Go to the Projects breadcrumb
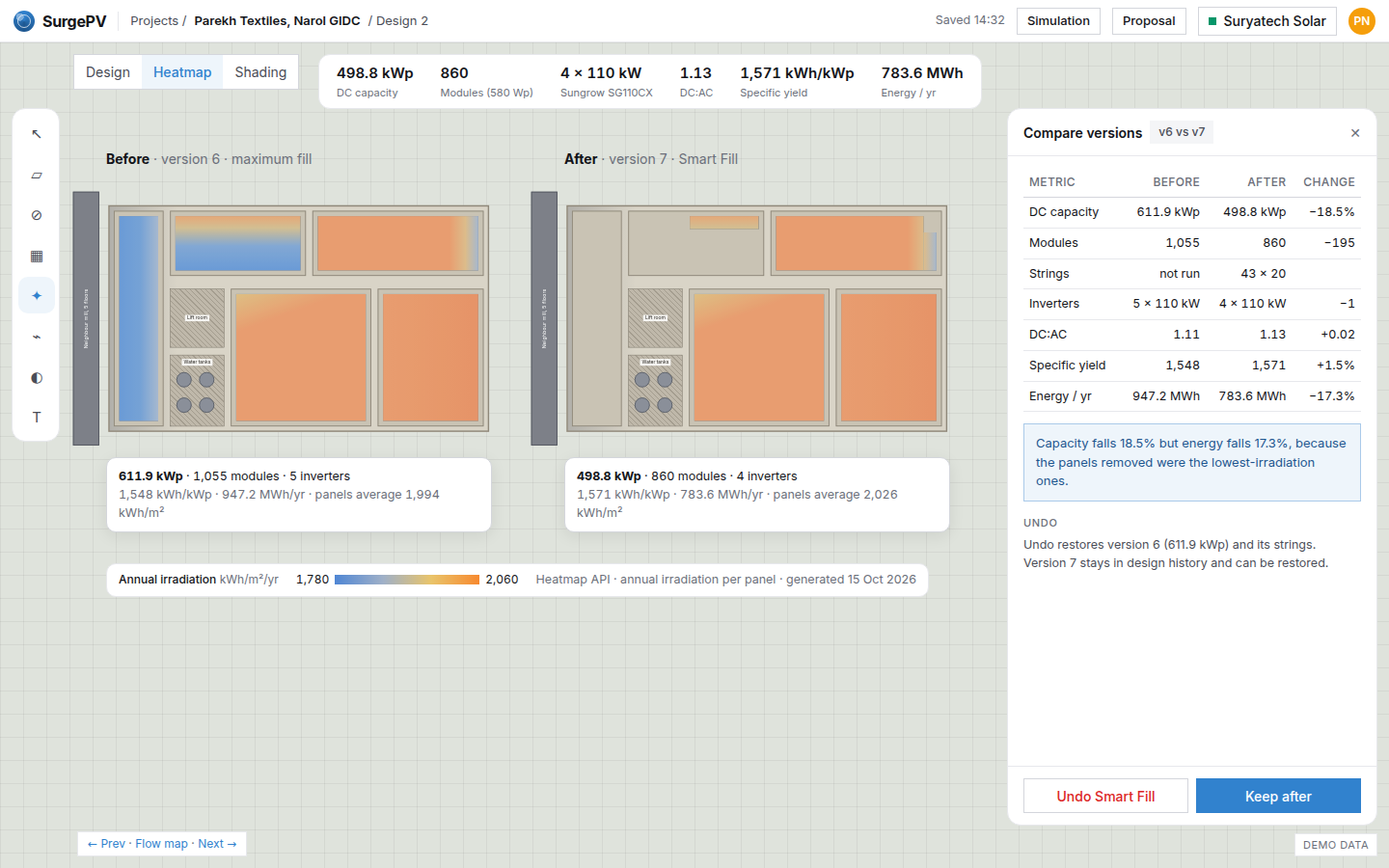 [x=154, y=21]
